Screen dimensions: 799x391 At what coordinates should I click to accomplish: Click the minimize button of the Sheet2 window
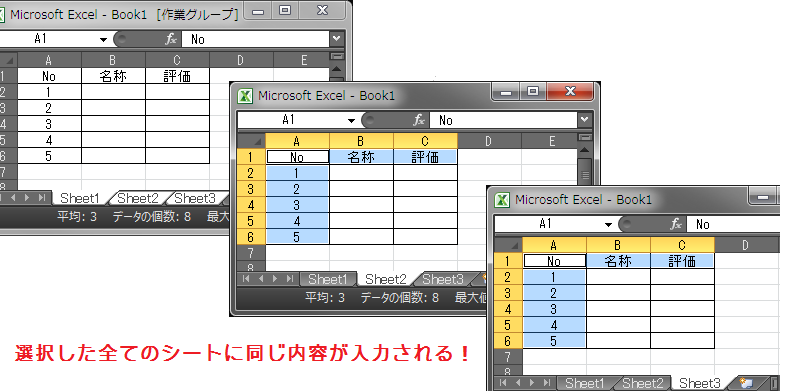click(506, 92)
